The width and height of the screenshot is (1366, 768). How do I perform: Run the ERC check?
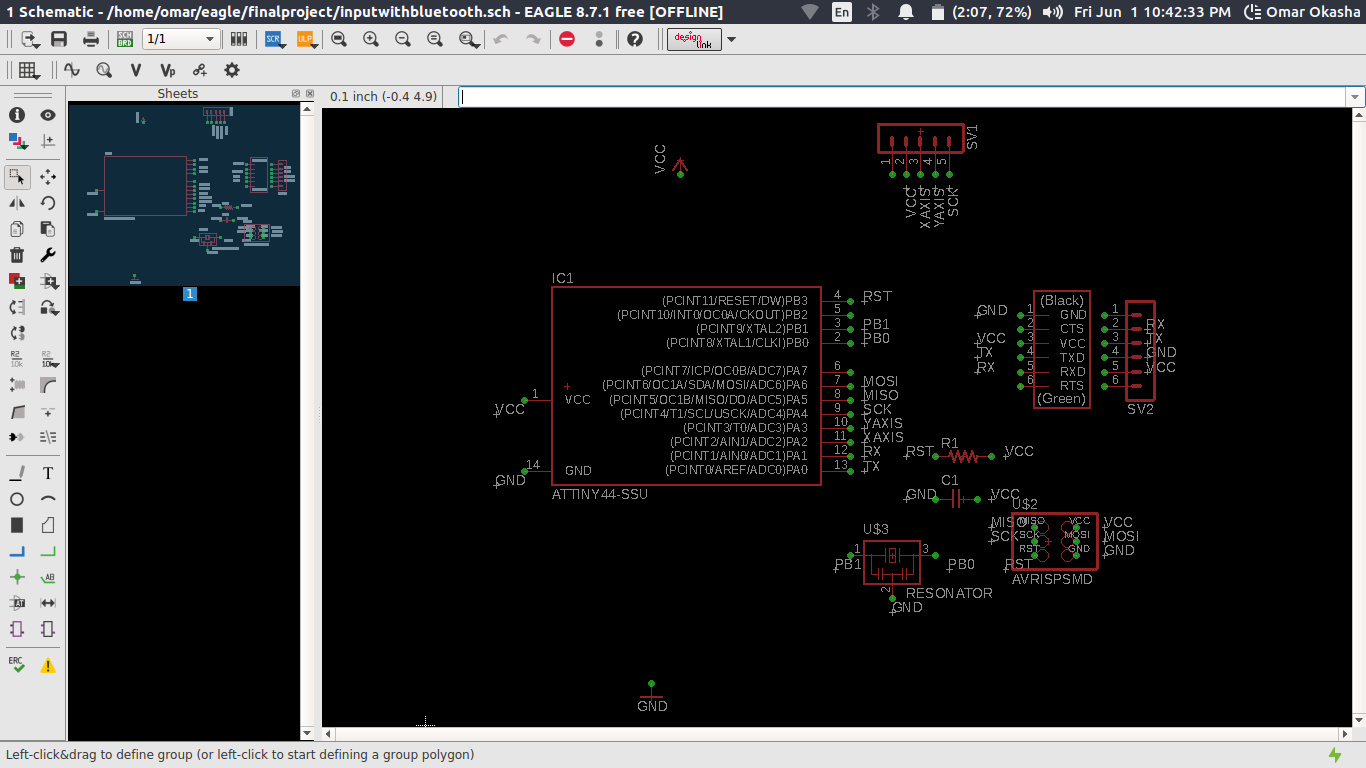(x=17, y=665)
